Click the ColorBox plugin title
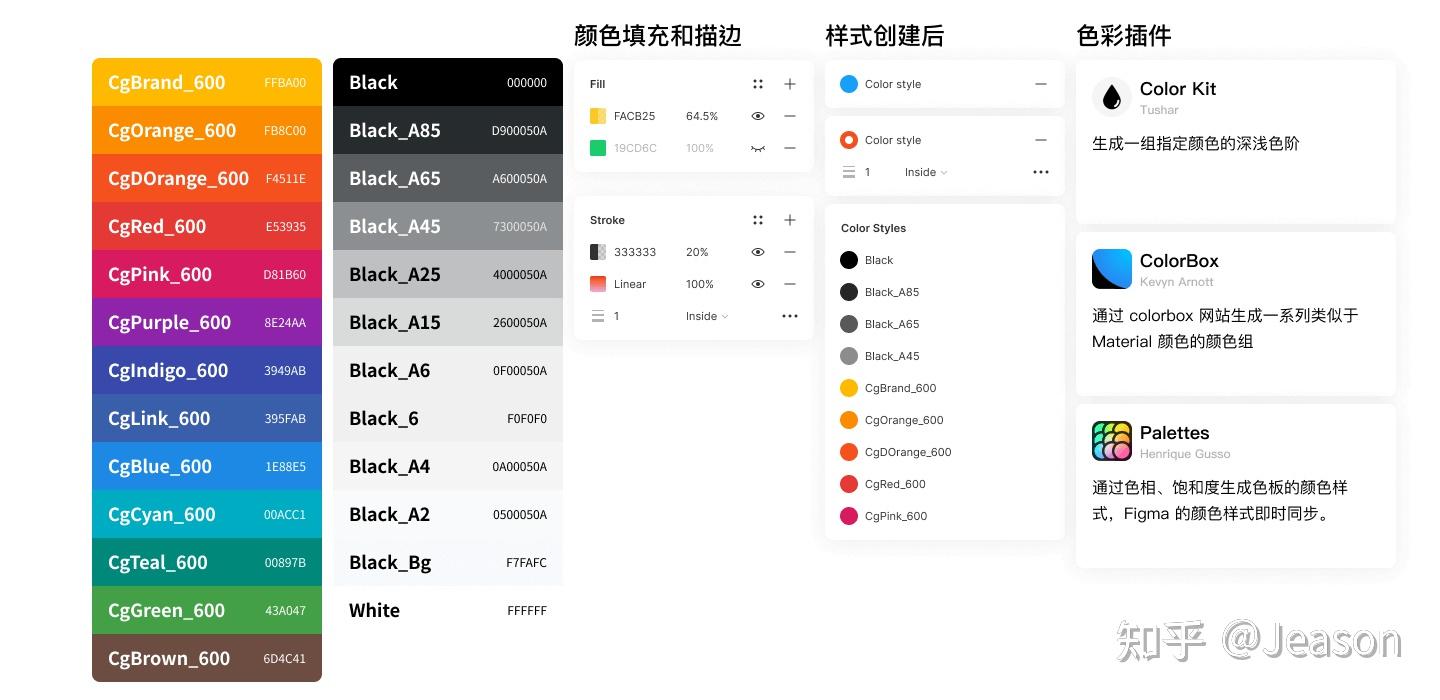The image size is (1440, 700). pos(1179,261)
